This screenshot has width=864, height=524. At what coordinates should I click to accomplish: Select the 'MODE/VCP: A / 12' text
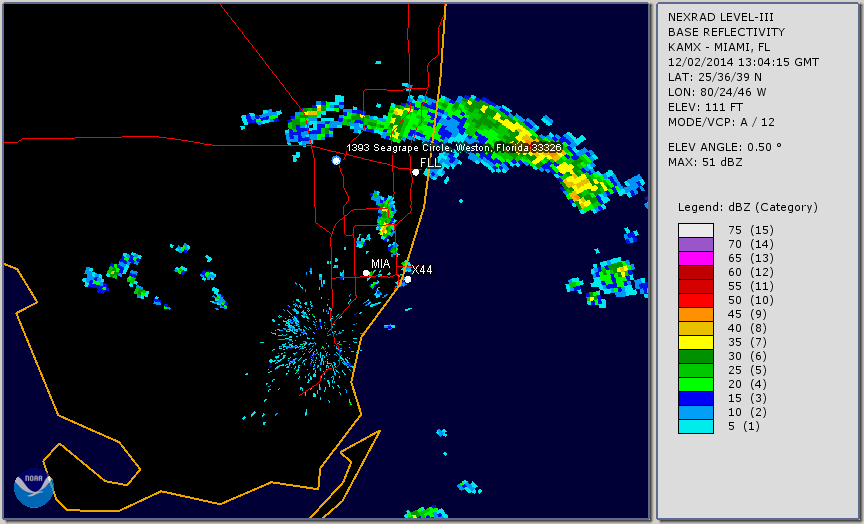(x=721, y=122)
